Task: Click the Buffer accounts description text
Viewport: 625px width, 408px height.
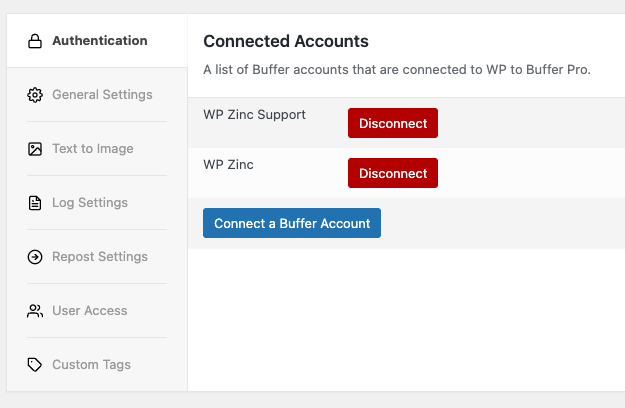Action: click(x=397, y=70)
